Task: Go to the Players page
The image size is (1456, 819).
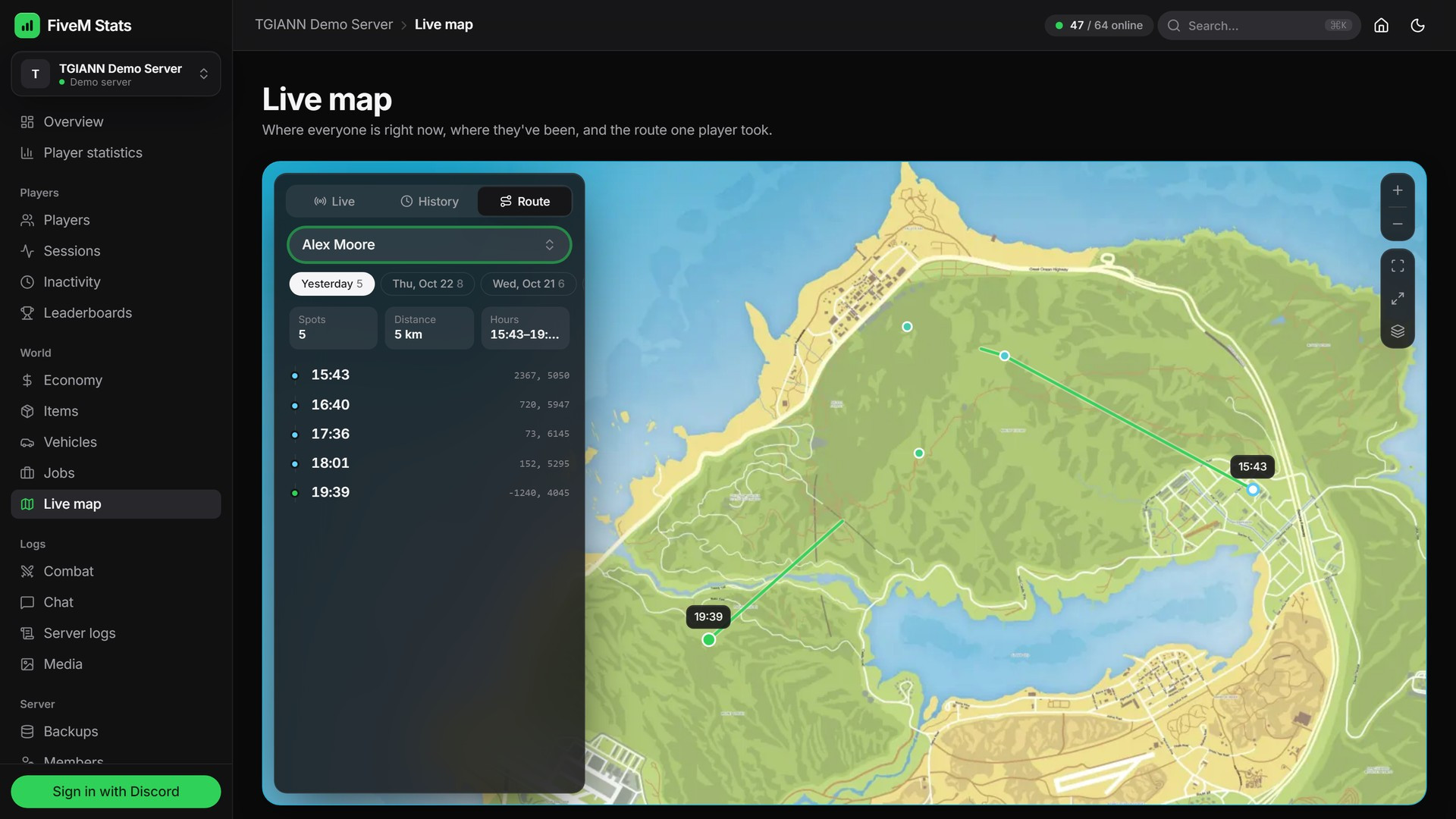Action: pyautogui.click(x=116, y=220)
